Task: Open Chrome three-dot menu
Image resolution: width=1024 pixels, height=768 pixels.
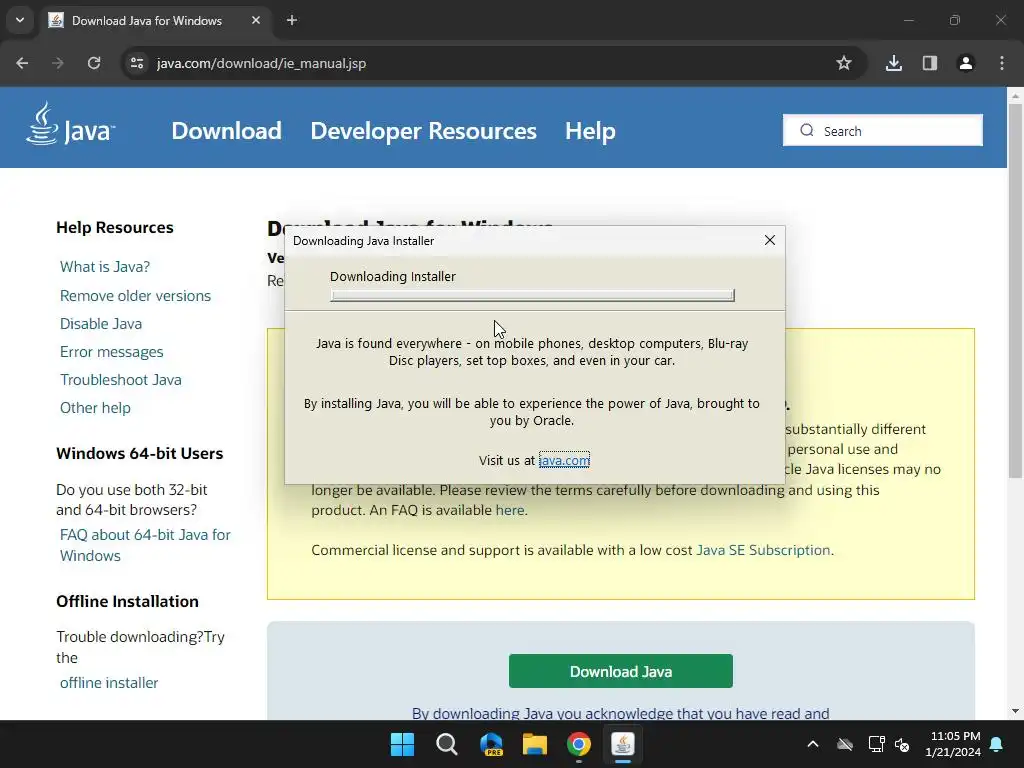Action: (x=1002, y=63)
